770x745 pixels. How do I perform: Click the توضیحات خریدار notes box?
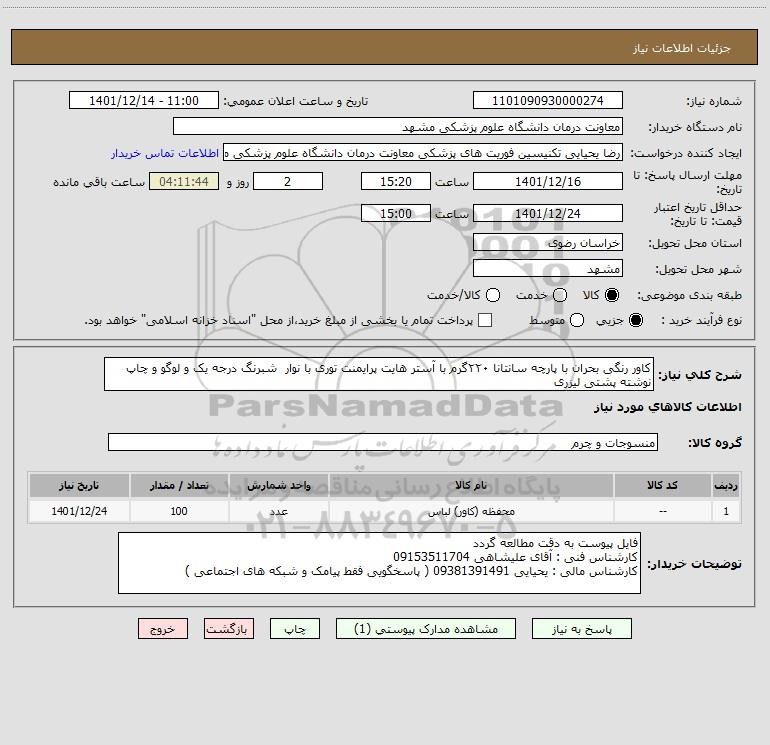coord(379,563)
